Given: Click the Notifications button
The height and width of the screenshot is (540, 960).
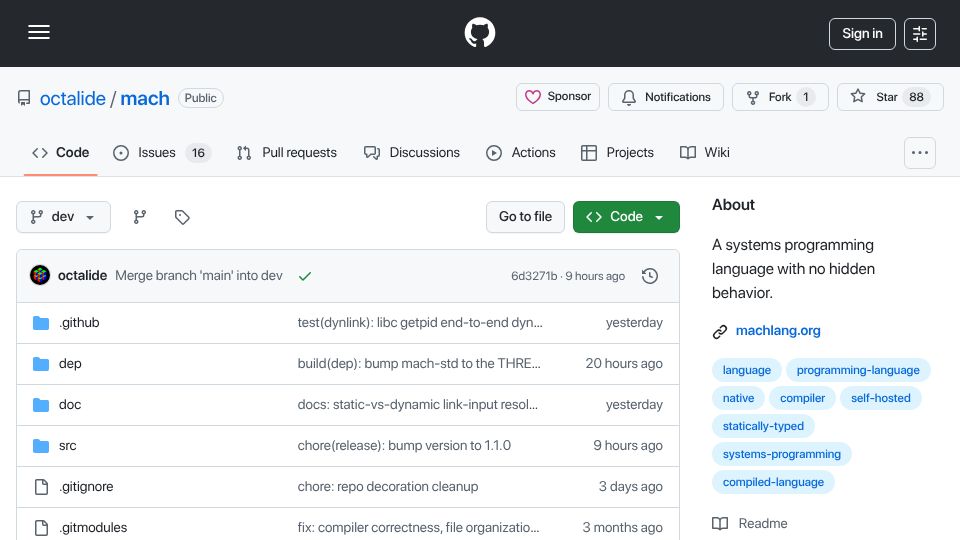Looking at the screenshot, I should 666,97.
